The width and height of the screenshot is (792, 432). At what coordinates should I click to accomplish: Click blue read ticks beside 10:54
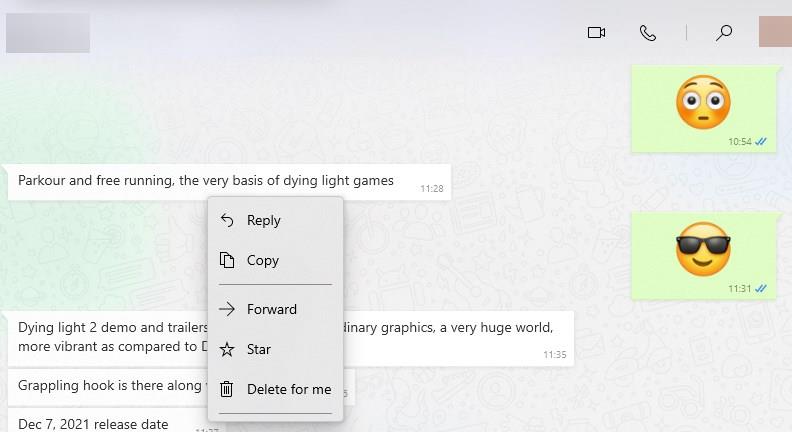tap(761, 142)
